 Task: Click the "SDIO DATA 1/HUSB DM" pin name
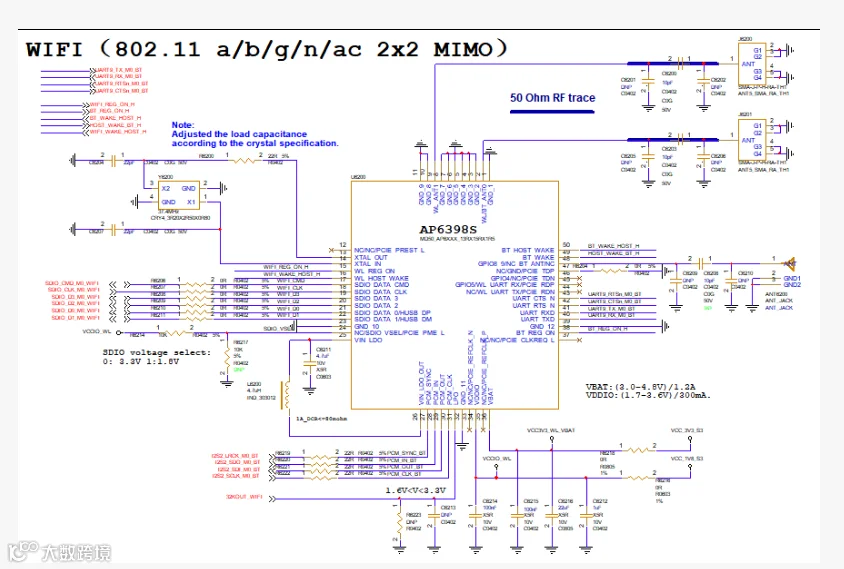393,319
